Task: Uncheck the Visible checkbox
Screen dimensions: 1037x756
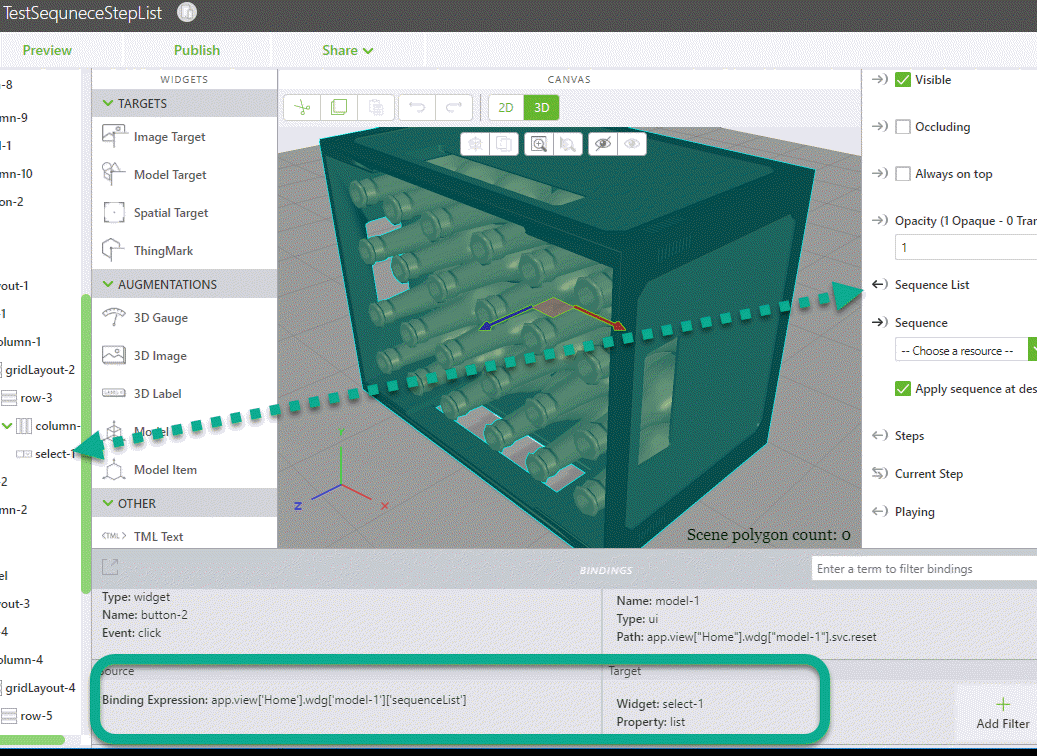Action: click(903, 80)
